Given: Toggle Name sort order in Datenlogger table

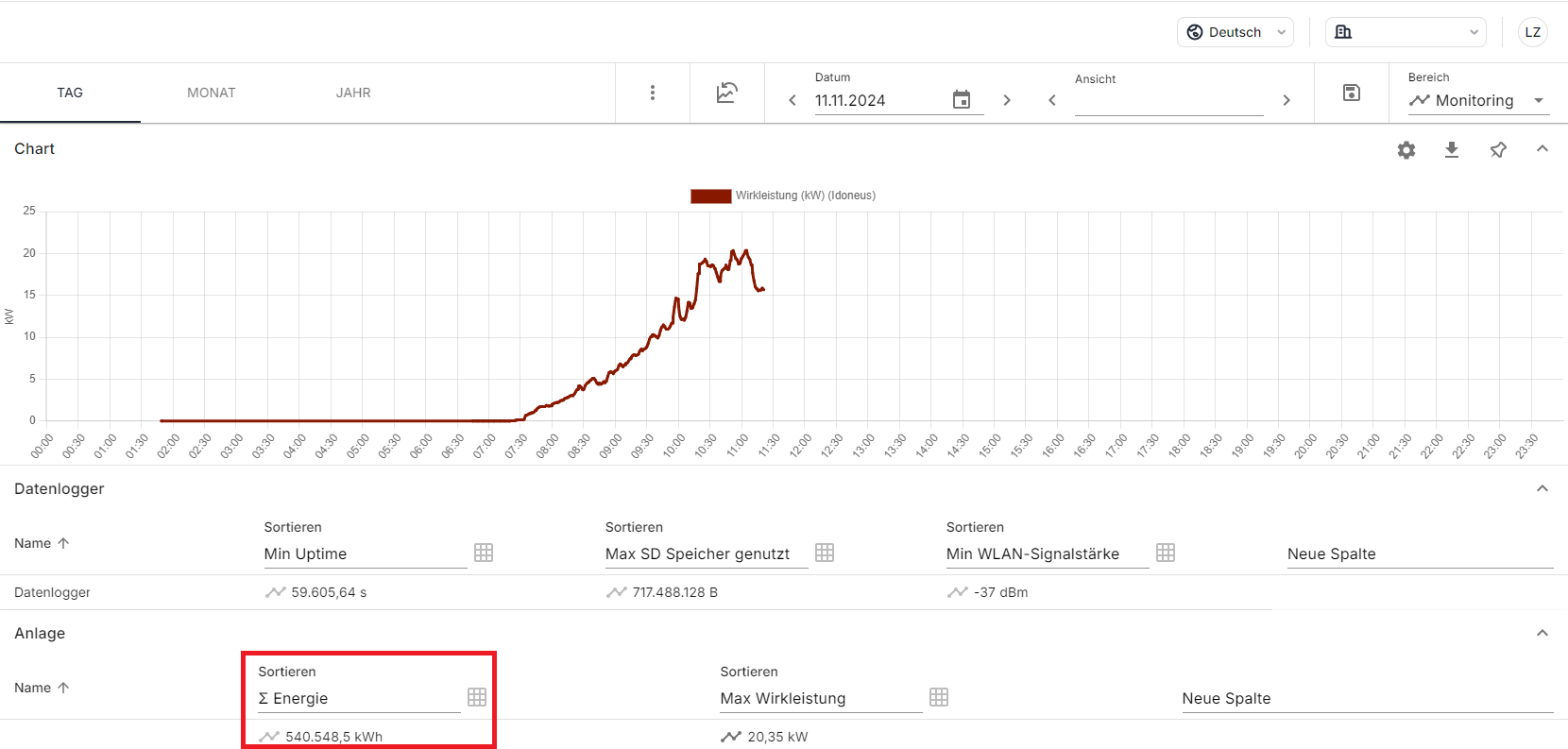Looking at the screenshot, I should pyautogui.click(x=42, y=543).
